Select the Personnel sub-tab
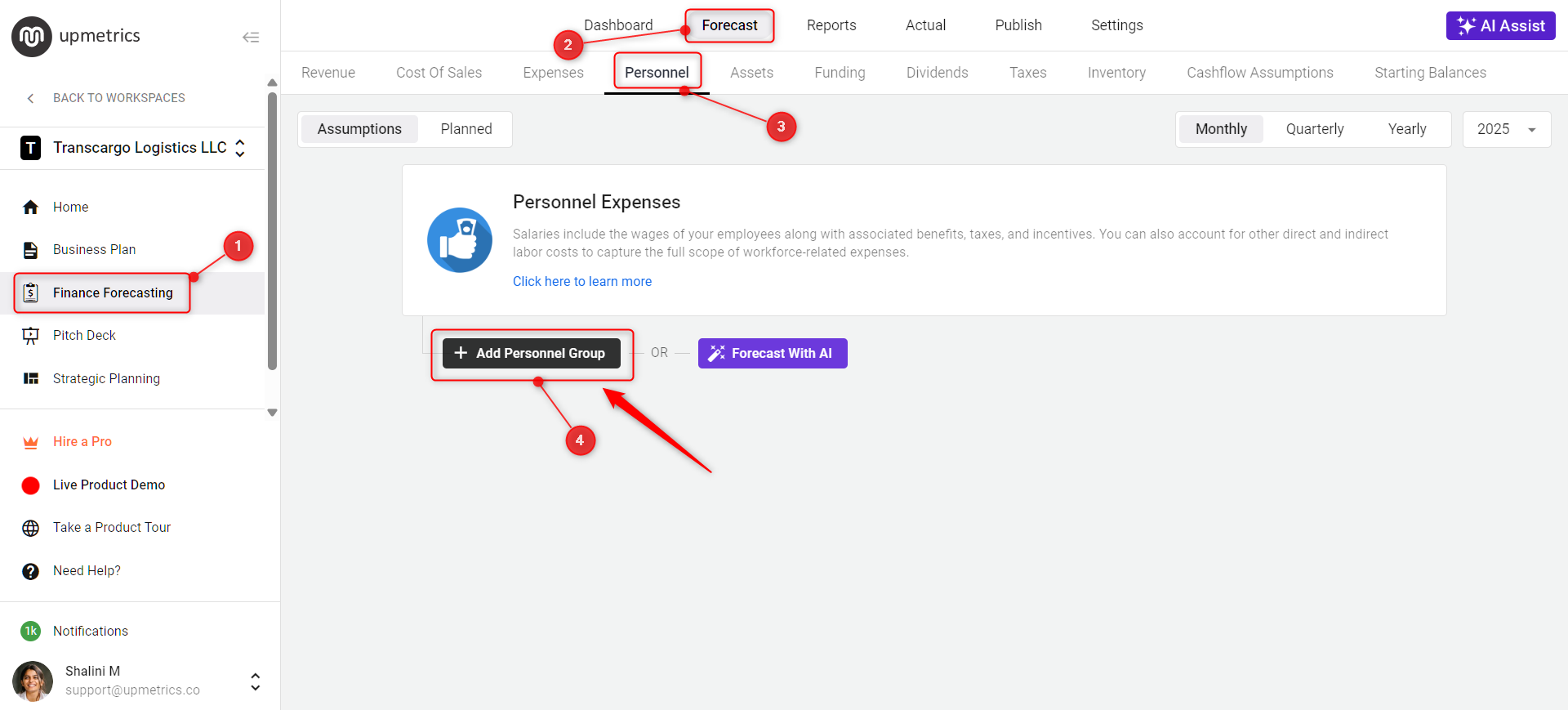Image resolution: width=1568 pixels, height=710 pixels. click(x=657, y=73)
